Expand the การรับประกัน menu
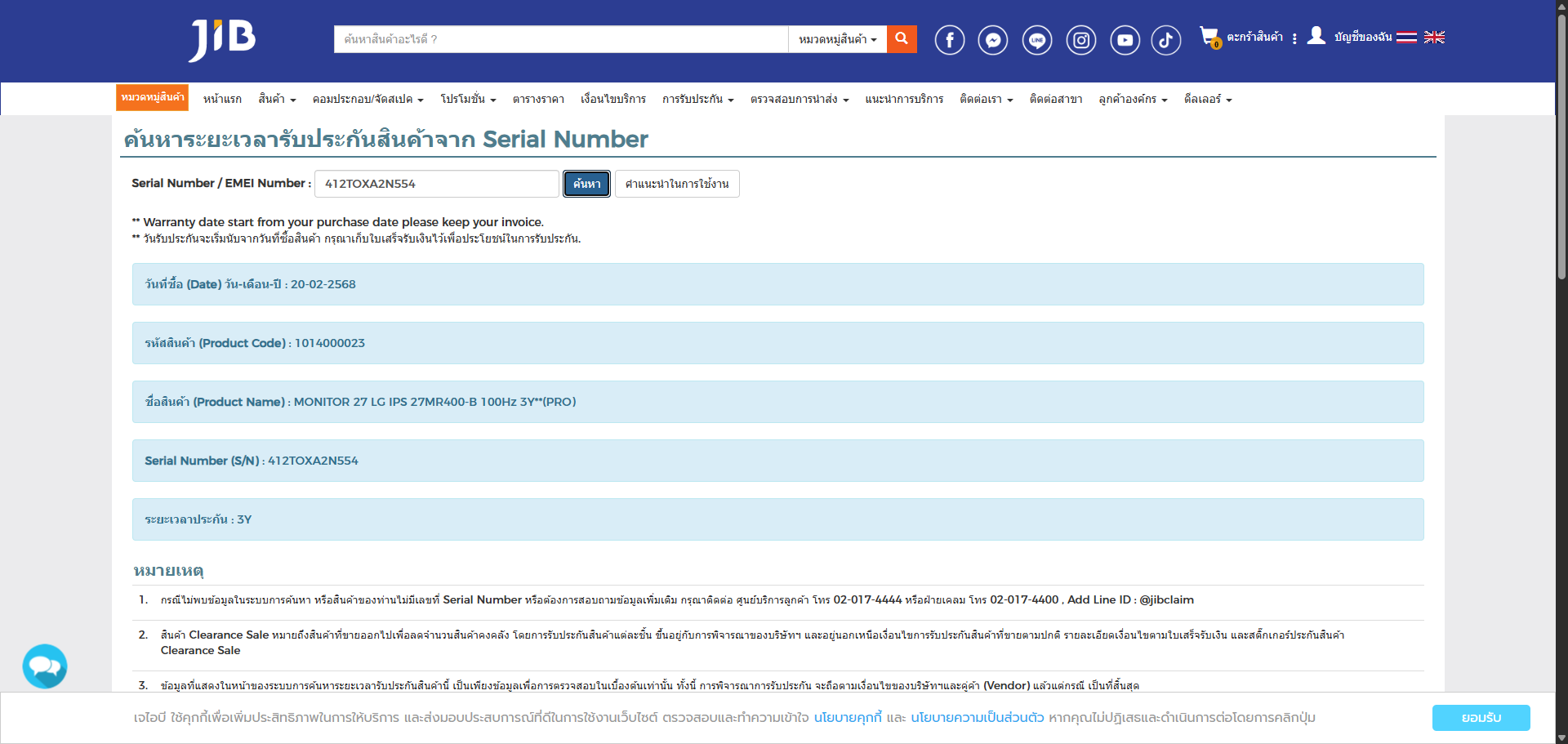The width and height of the screenshot is (1568, 744). pos(697,99)
